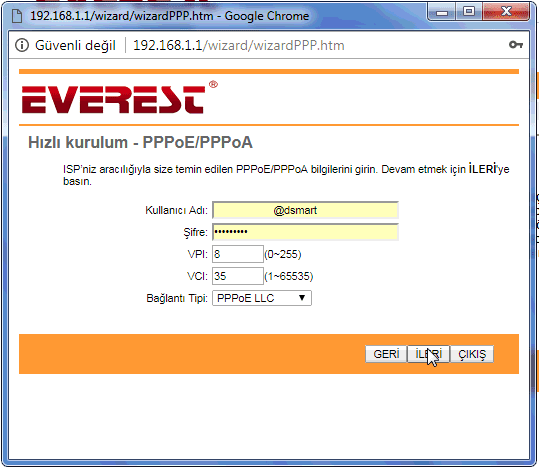Click the Bağlantı Tipi label
The image size is (539, 467).
point(177,298)
